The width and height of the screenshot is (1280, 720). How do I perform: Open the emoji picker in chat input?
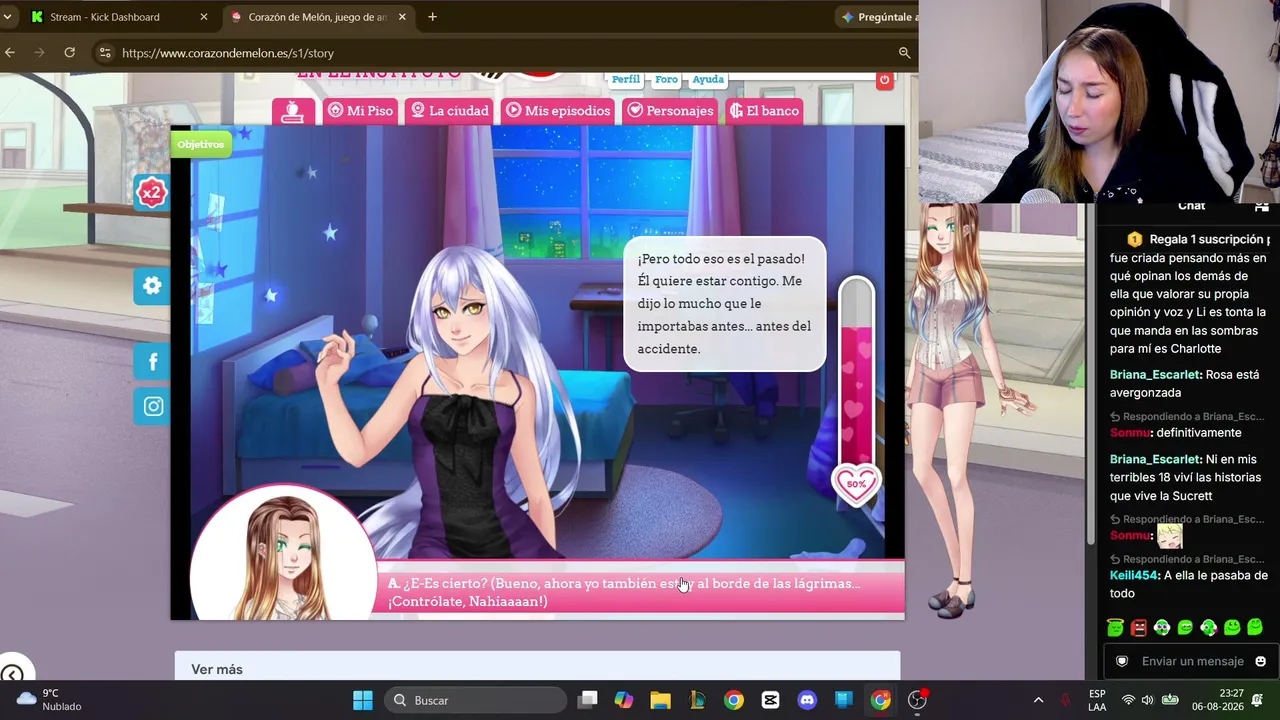[1260, 661]
